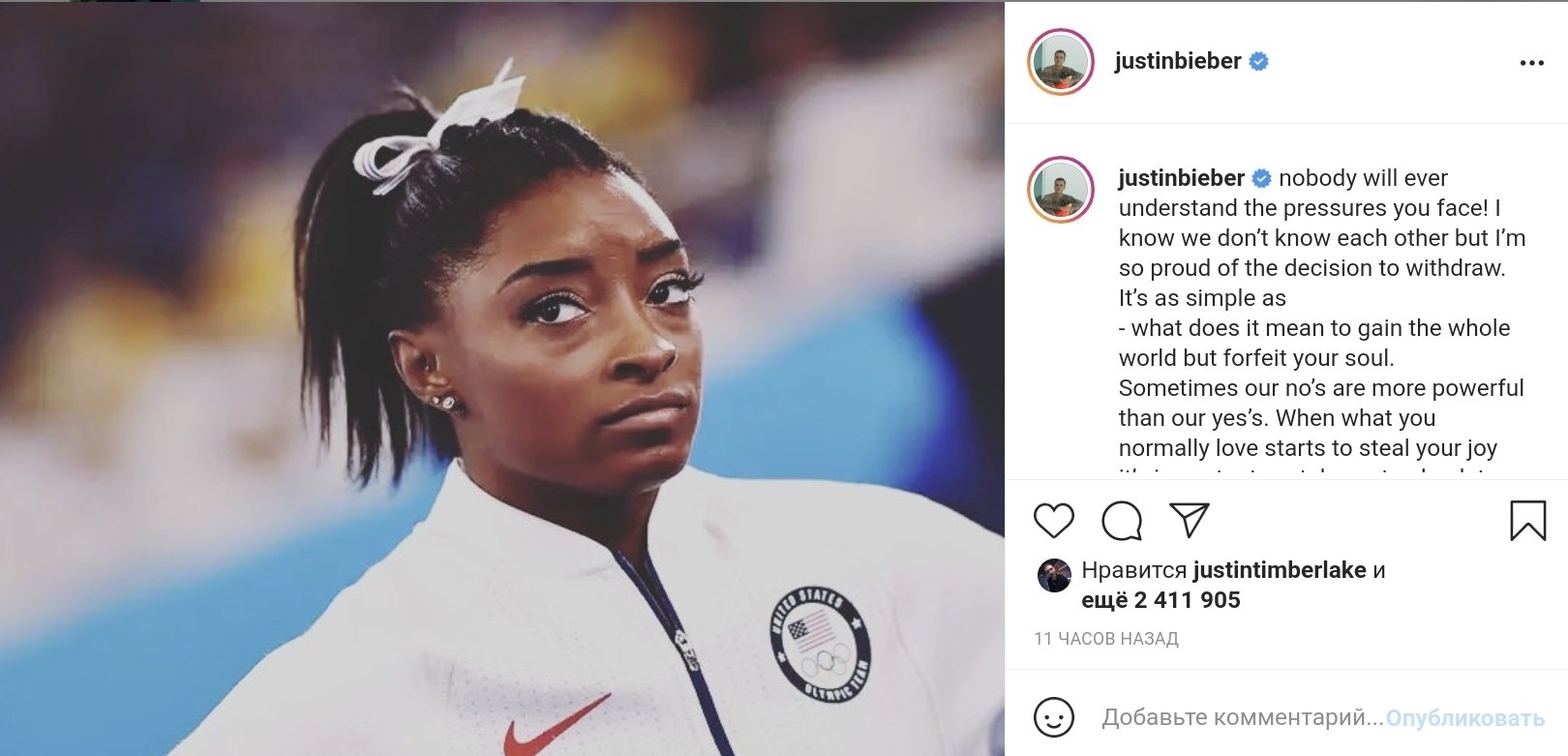Open comments via speech bubble icon

pyautogui.click(x=1122, y=521)
